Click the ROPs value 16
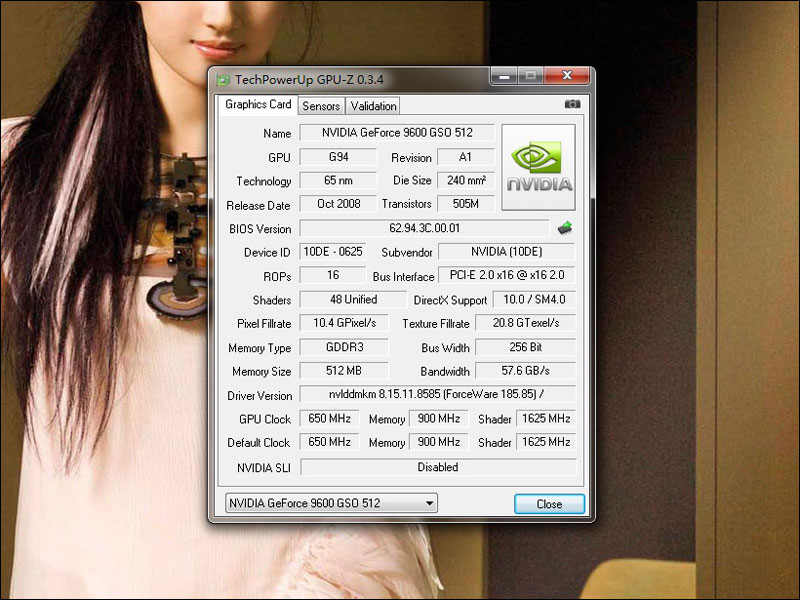 (333, 276)
